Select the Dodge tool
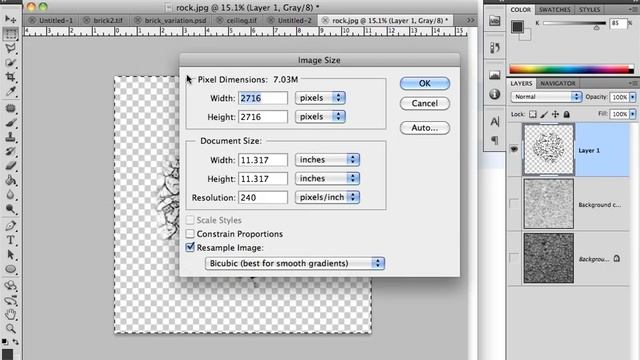 [10, 209]
